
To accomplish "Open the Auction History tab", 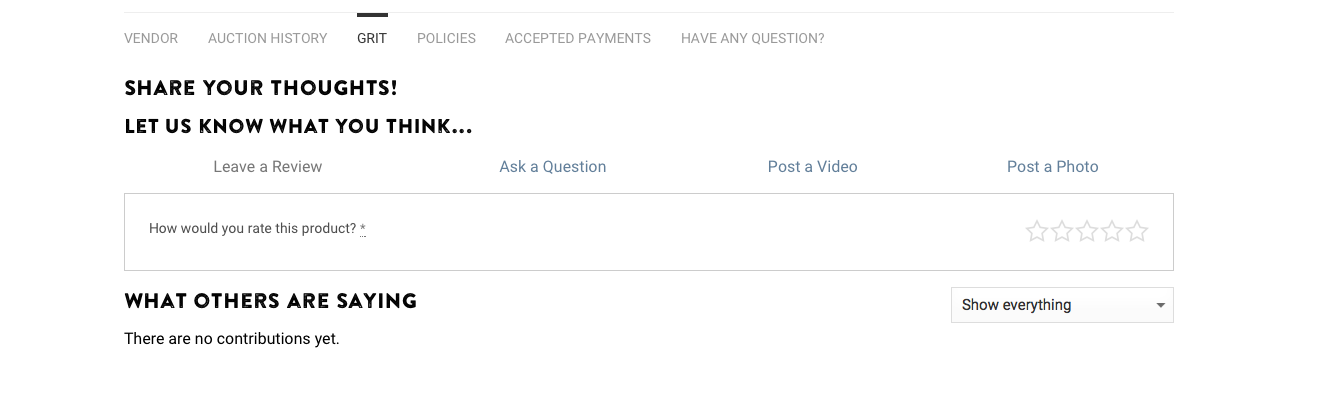I will pyautogui.click(x=267, y=38).
